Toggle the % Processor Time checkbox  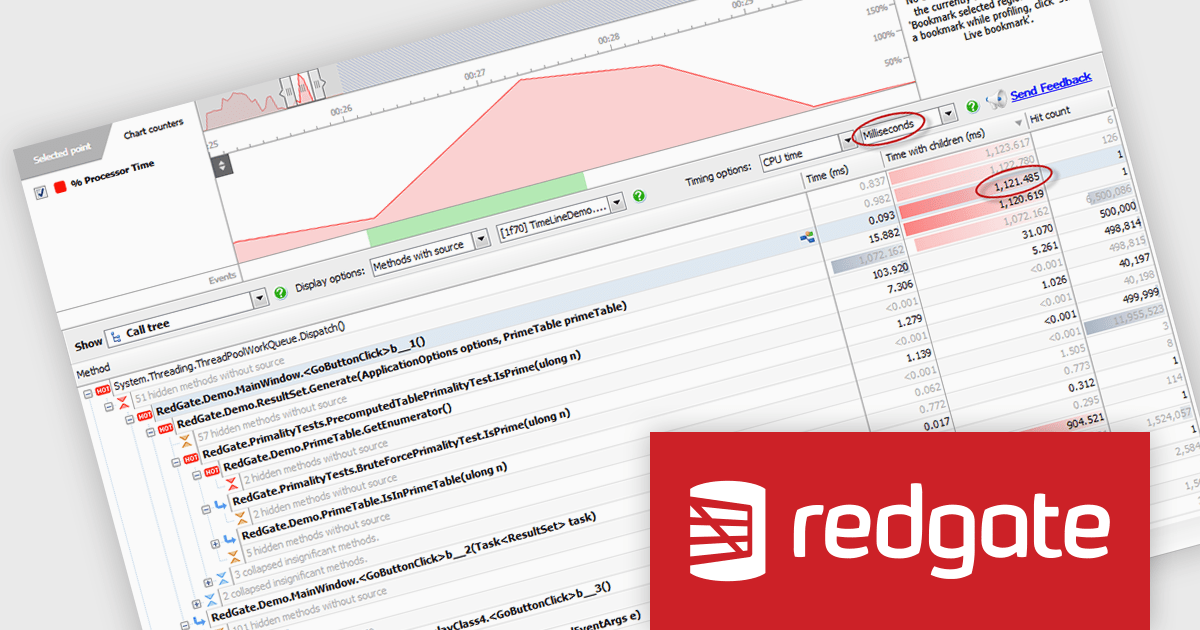pos(41,193)
